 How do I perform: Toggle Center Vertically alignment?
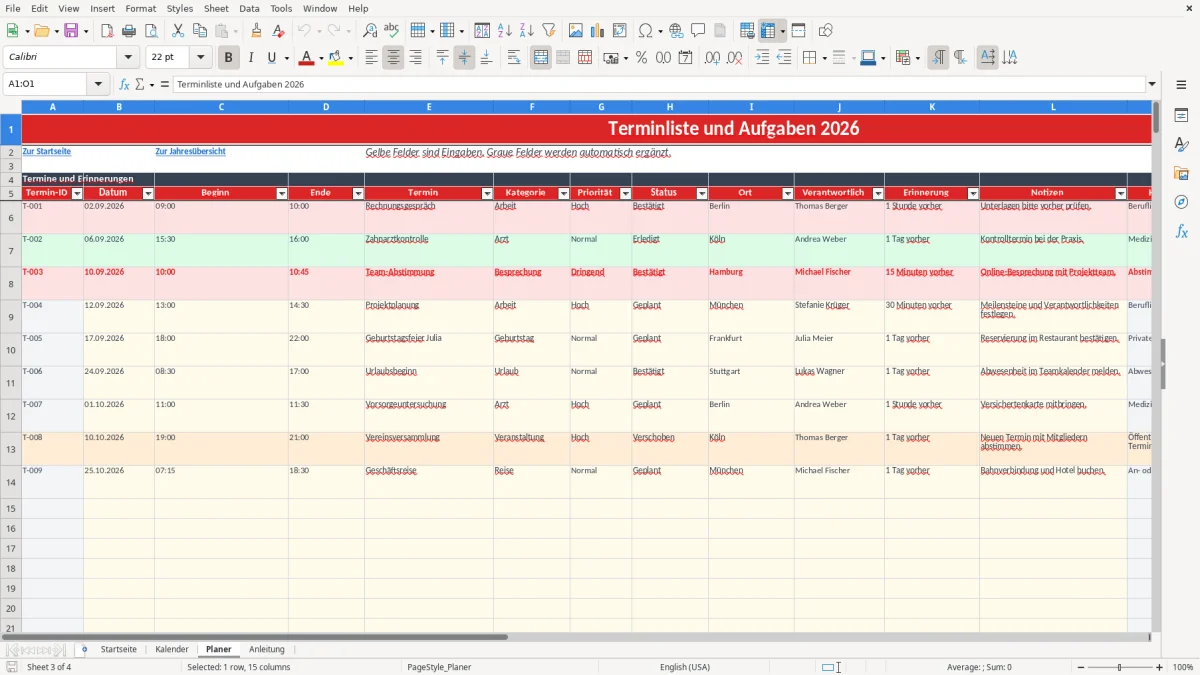pos(464,58)
